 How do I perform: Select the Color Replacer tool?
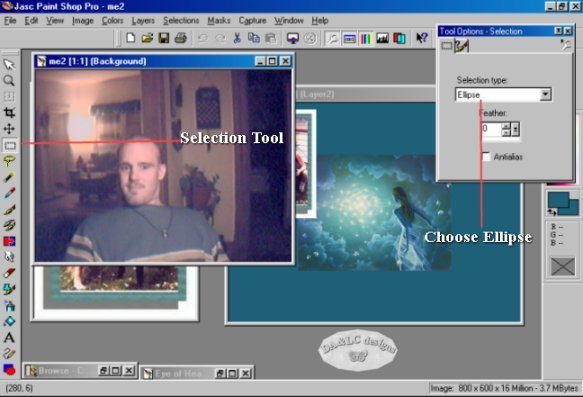tap(9, 241)
